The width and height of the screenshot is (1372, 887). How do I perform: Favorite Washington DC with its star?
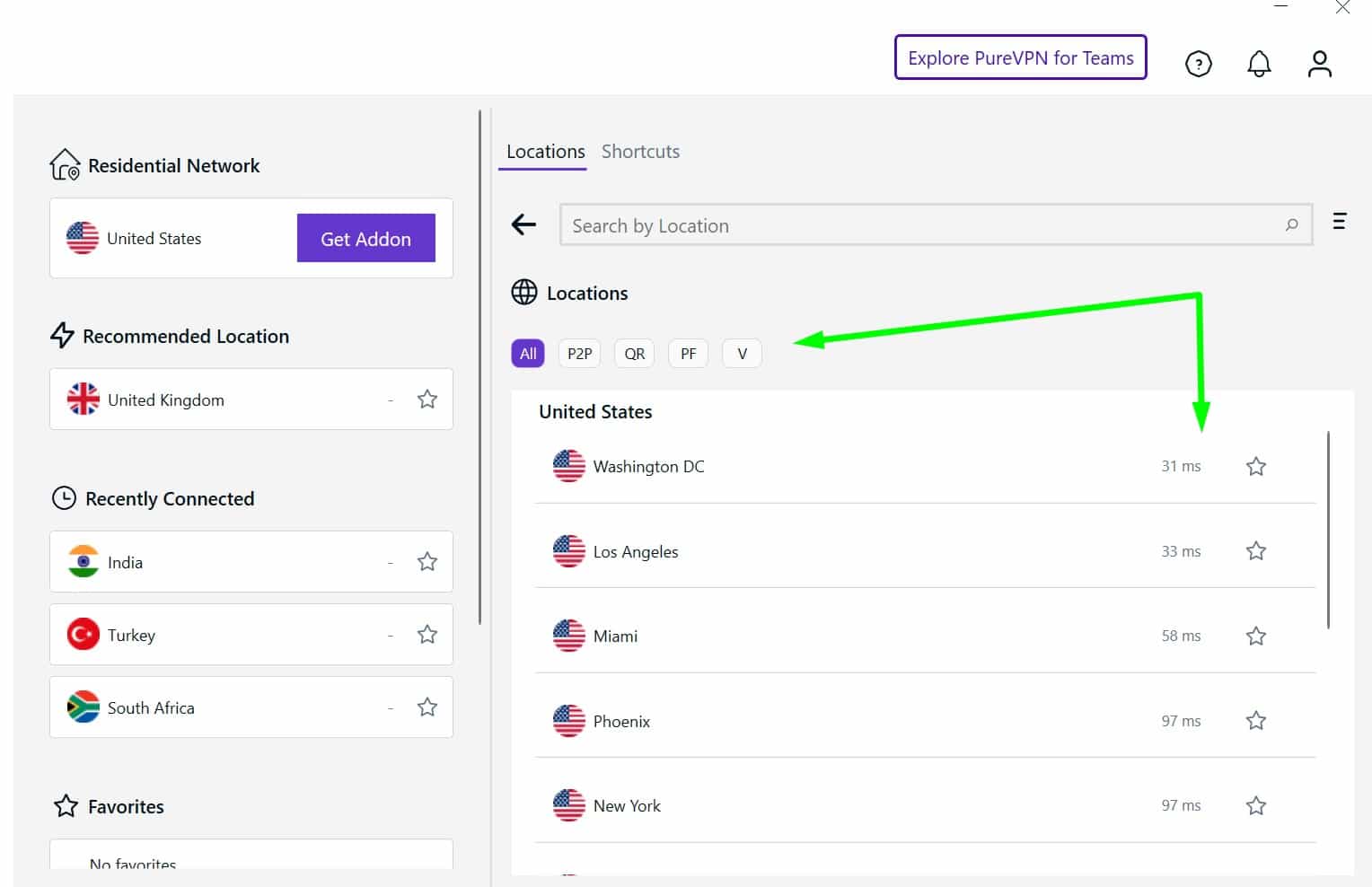coord(1256,466)
